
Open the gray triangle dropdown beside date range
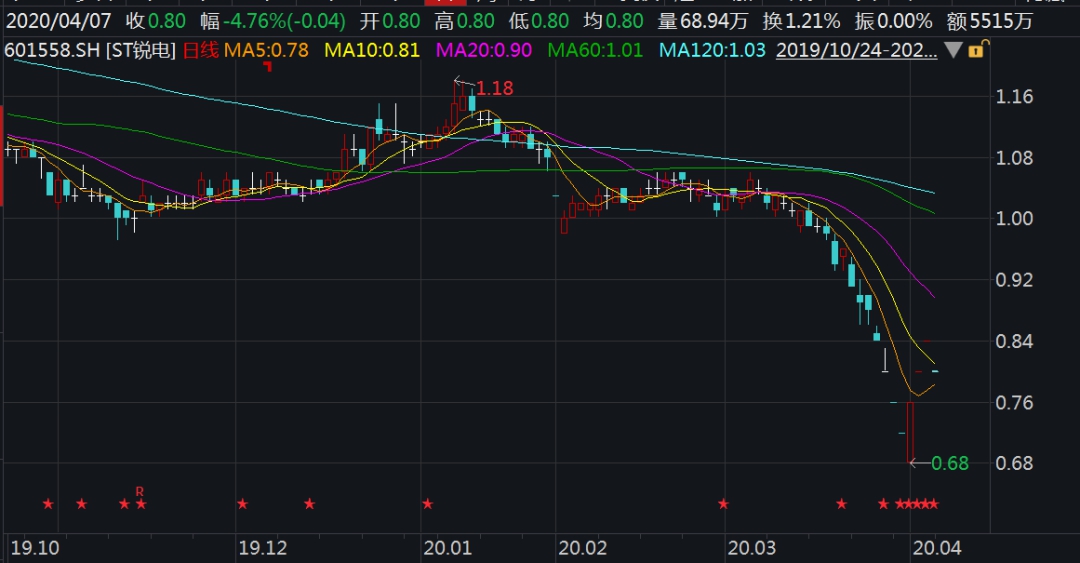[953, 50]
